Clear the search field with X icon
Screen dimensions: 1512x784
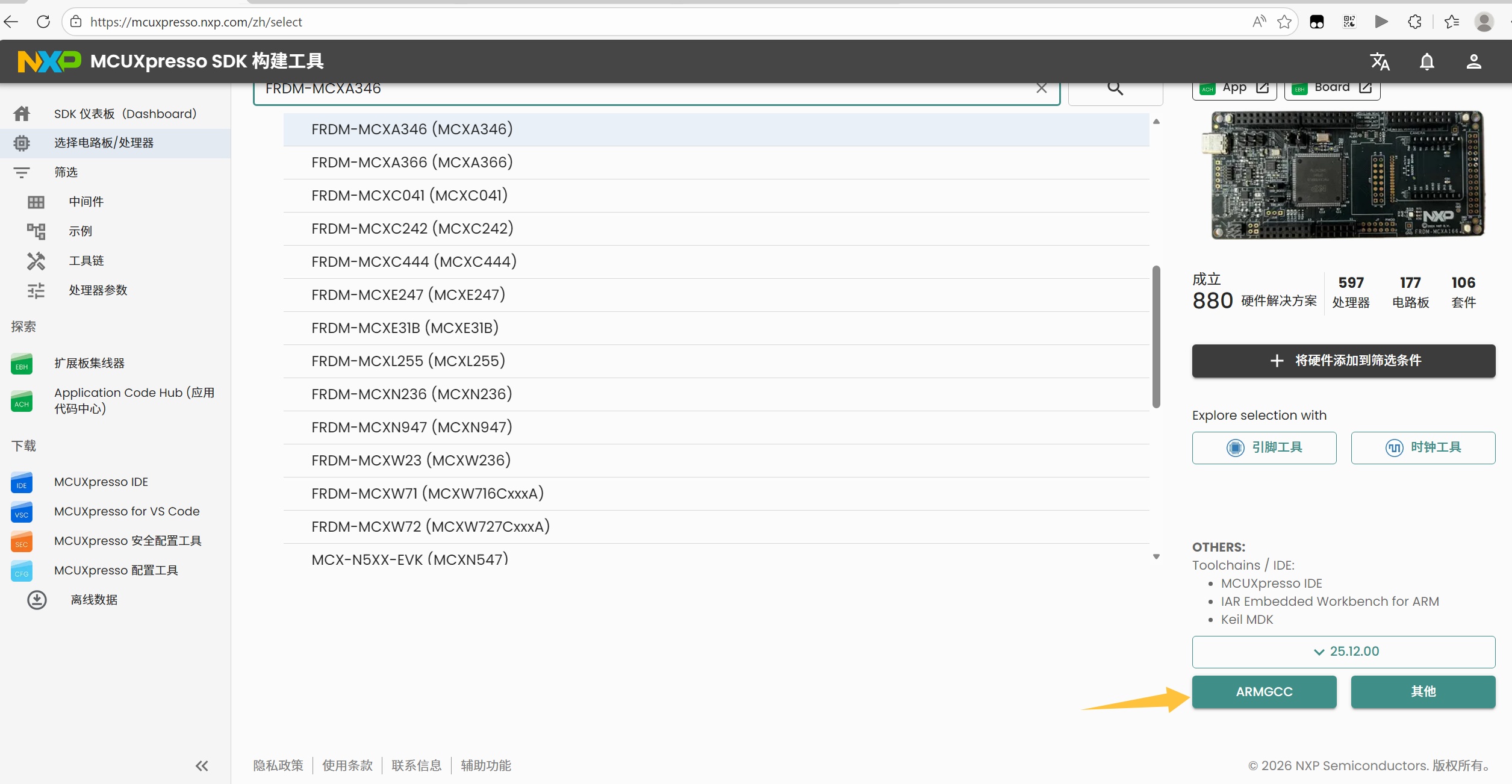point(1042,89)
